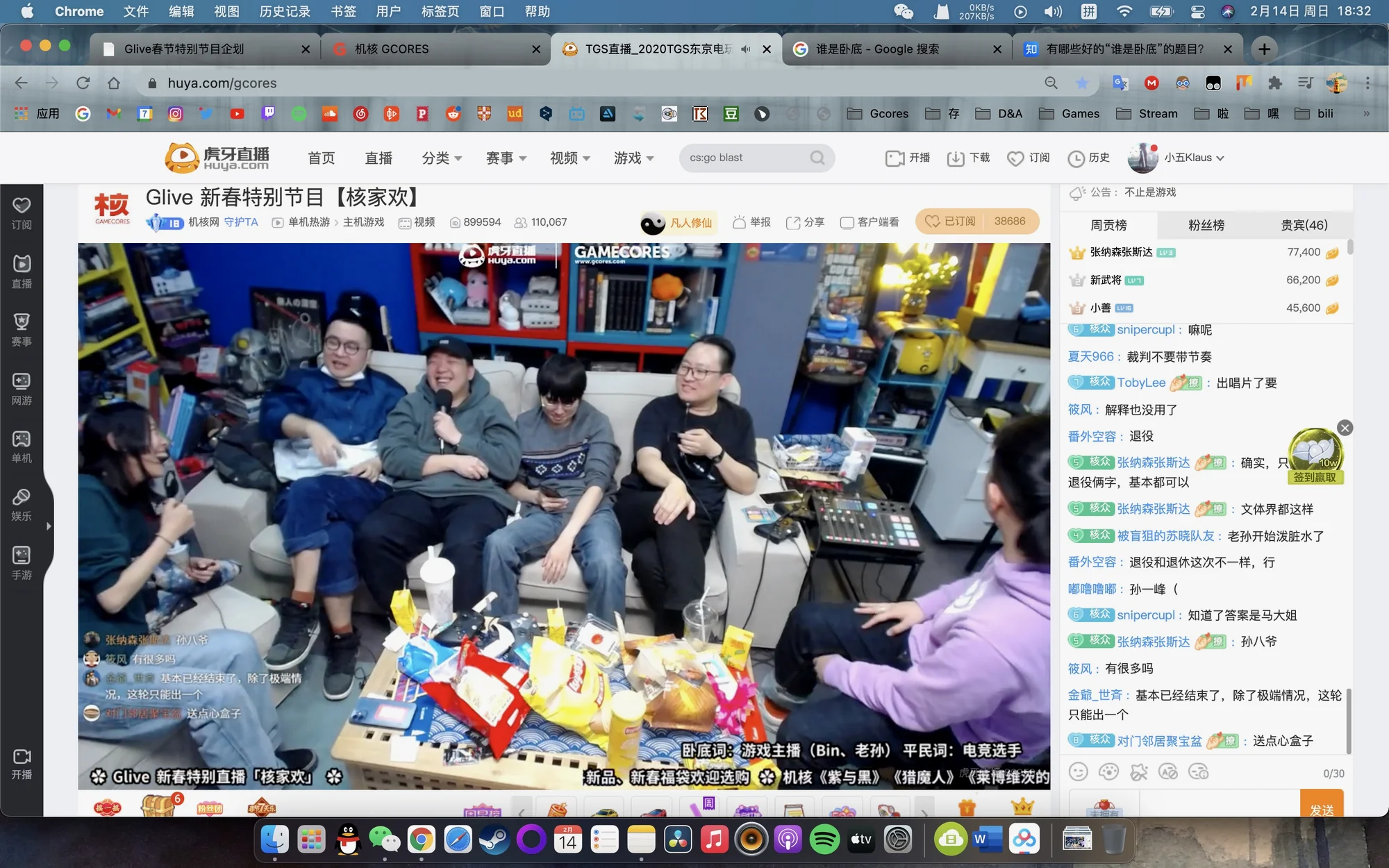The height and width of the screenshot is (868, 1389).
Task: Close the 签到赢取 floating popup
Action: (x=1345, y=428)
